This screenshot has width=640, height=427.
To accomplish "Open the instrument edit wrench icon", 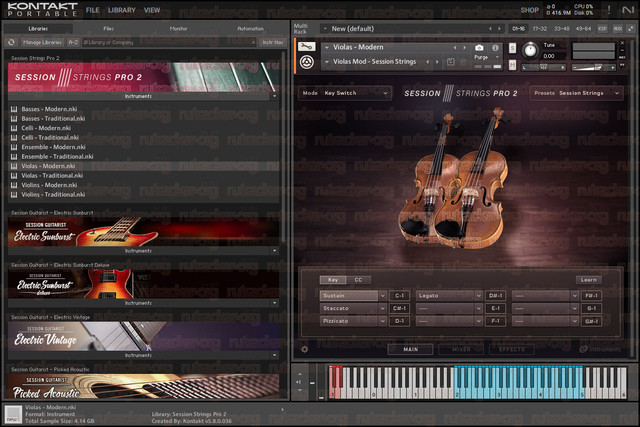I will [x=307, y=47].
